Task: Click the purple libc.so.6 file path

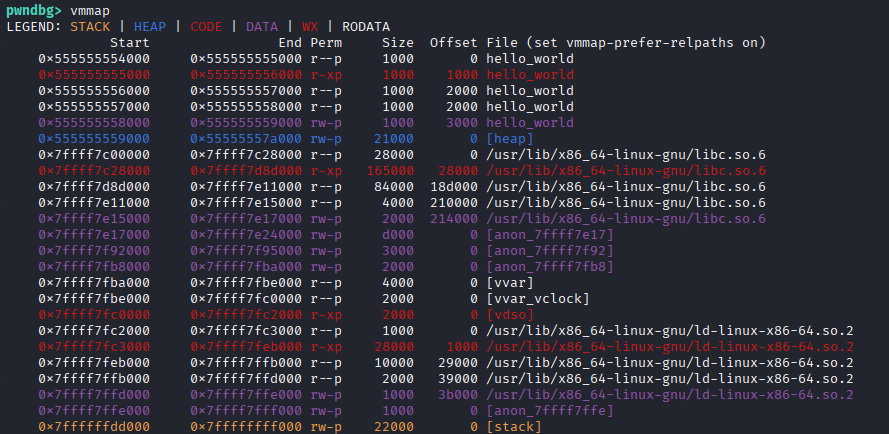Action: (x=626, y=218)
